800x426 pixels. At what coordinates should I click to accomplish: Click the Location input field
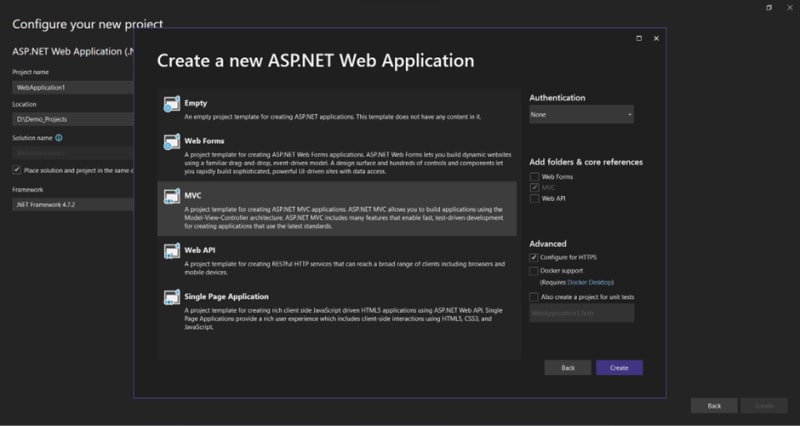tap(72, 119)
